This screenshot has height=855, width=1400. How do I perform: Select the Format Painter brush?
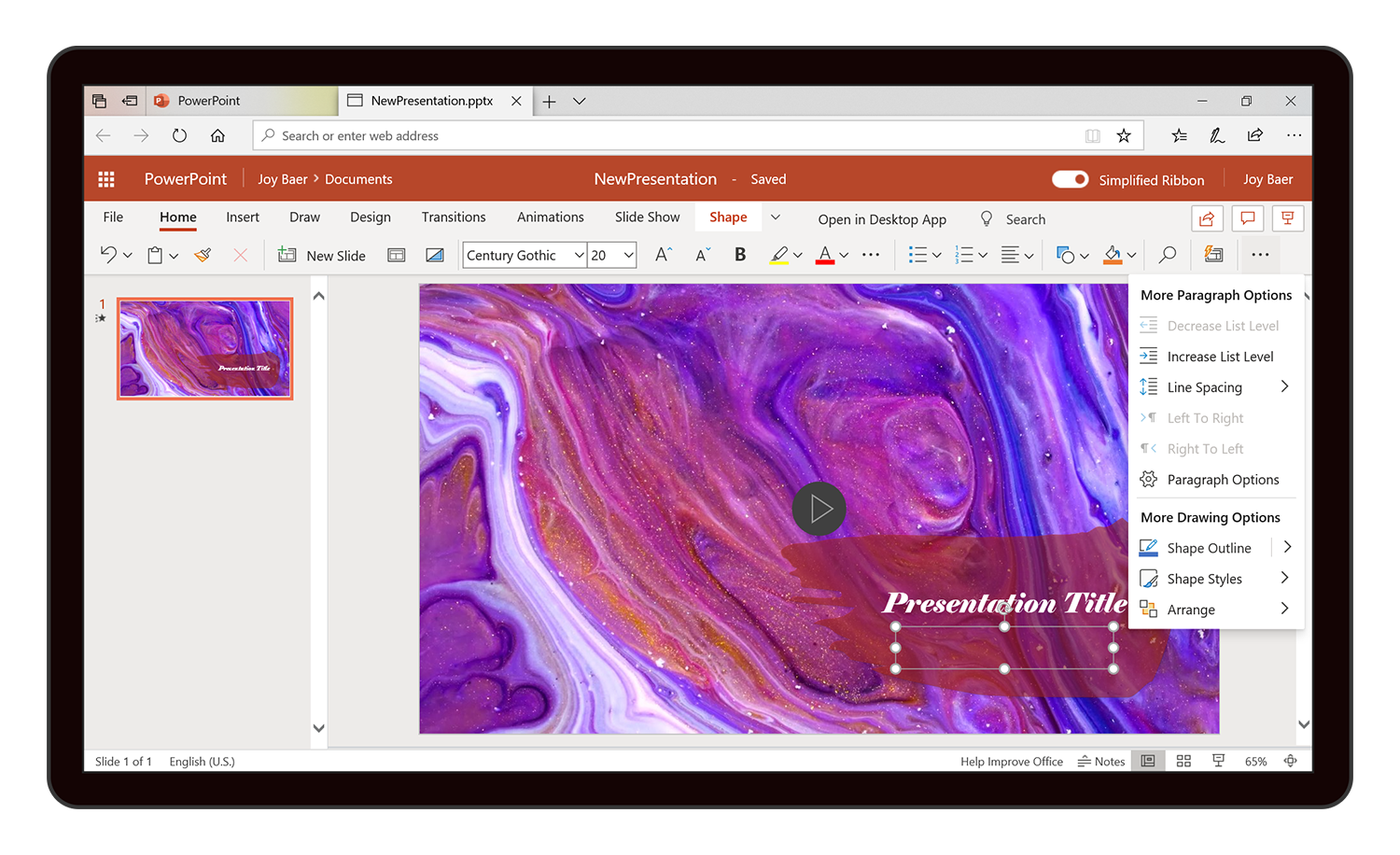pos(203,255)
